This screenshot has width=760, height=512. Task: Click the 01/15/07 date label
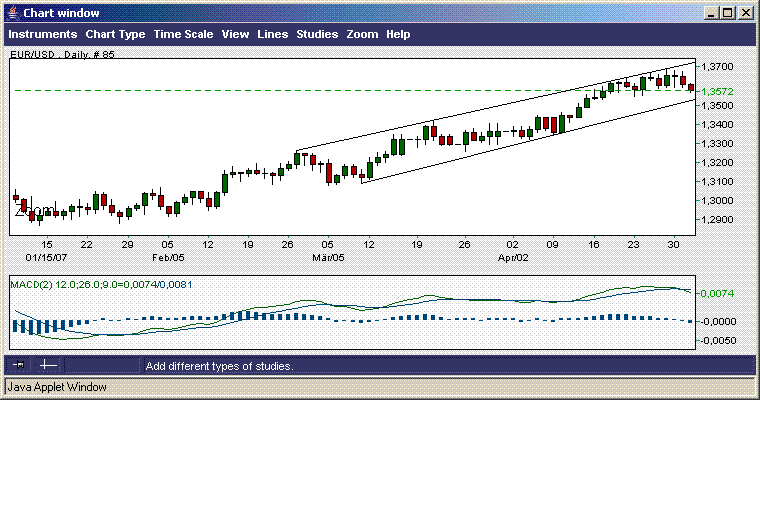pyautogui.click(x=46, y=257)
